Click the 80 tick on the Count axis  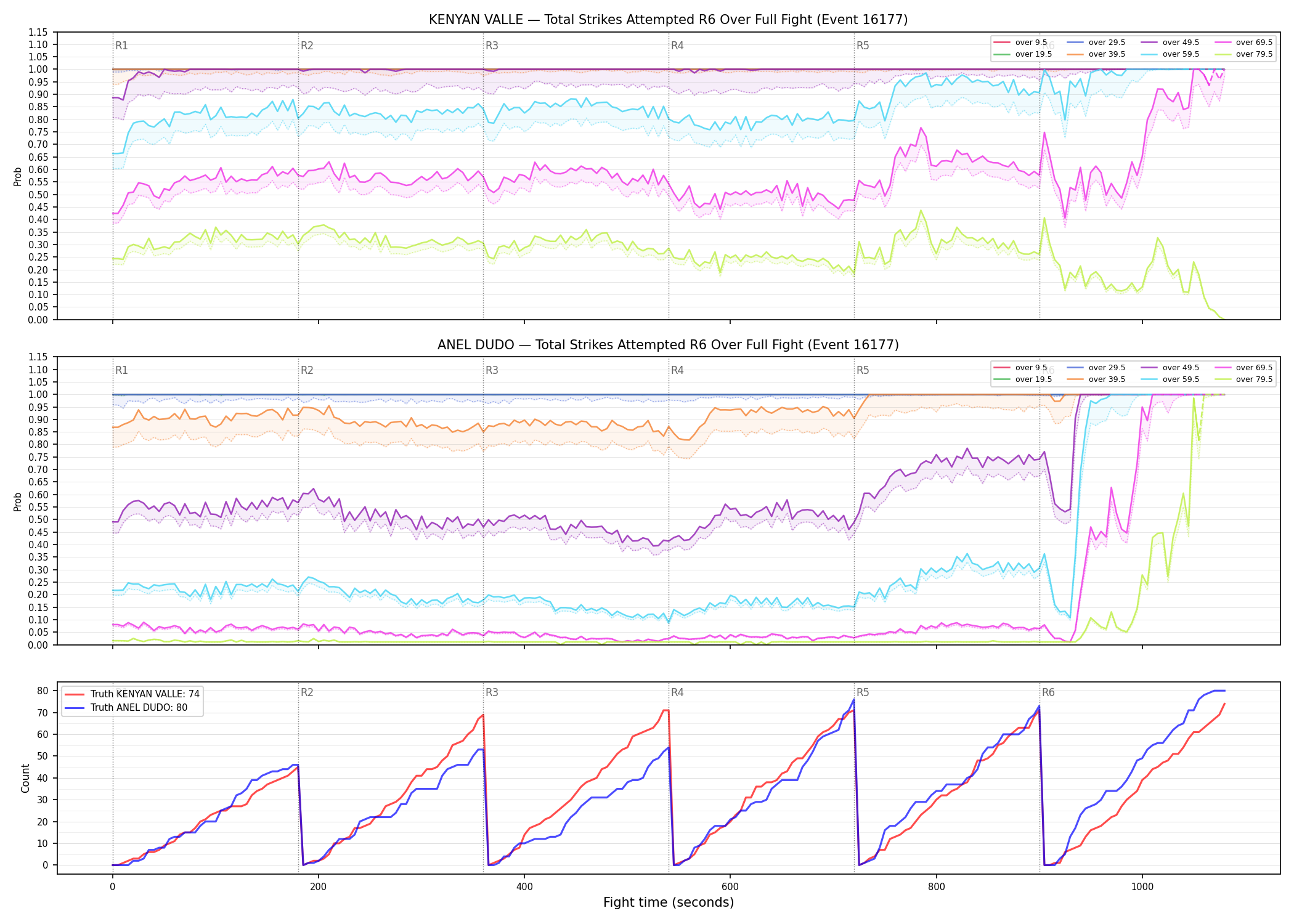[x=43, y=691]
